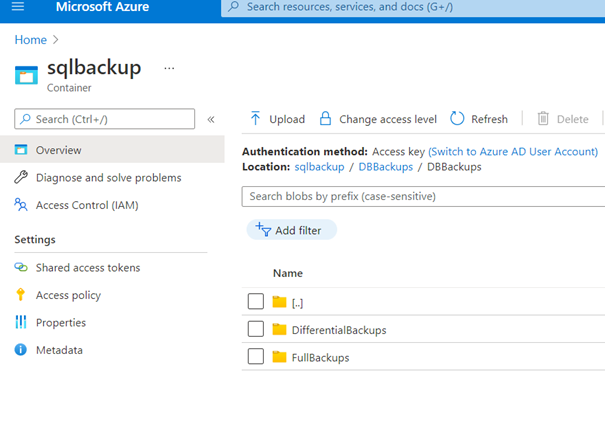Click the sidebar search magnifier icon
The height and width of the screenshot is (426, 605).
25,118
